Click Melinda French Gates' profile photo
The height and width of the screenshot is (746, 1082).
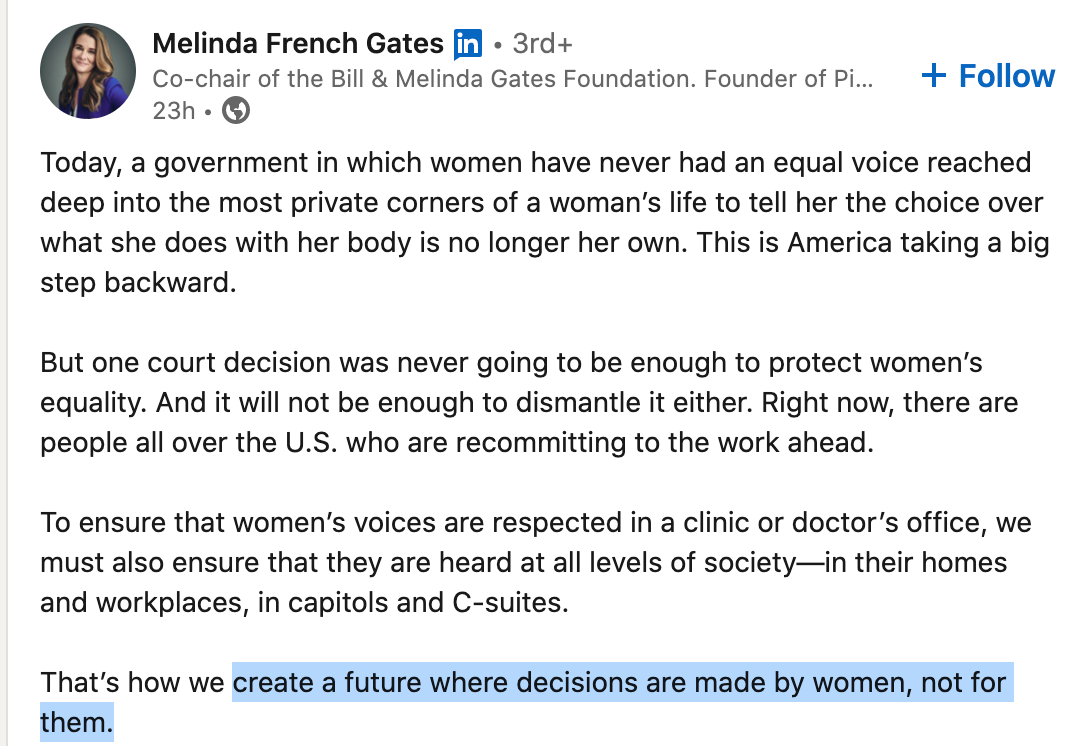point(88,72)
